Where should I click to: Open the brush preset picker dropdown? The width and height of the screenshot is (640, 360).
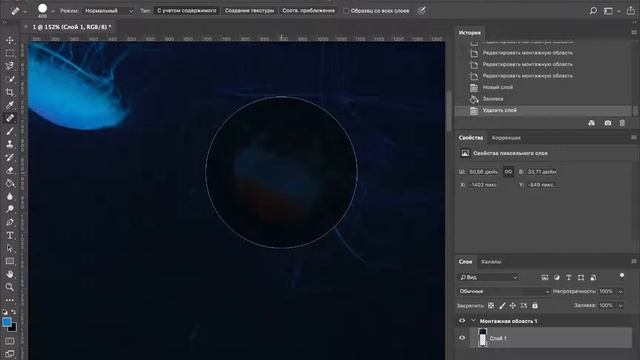click(53, 11)
